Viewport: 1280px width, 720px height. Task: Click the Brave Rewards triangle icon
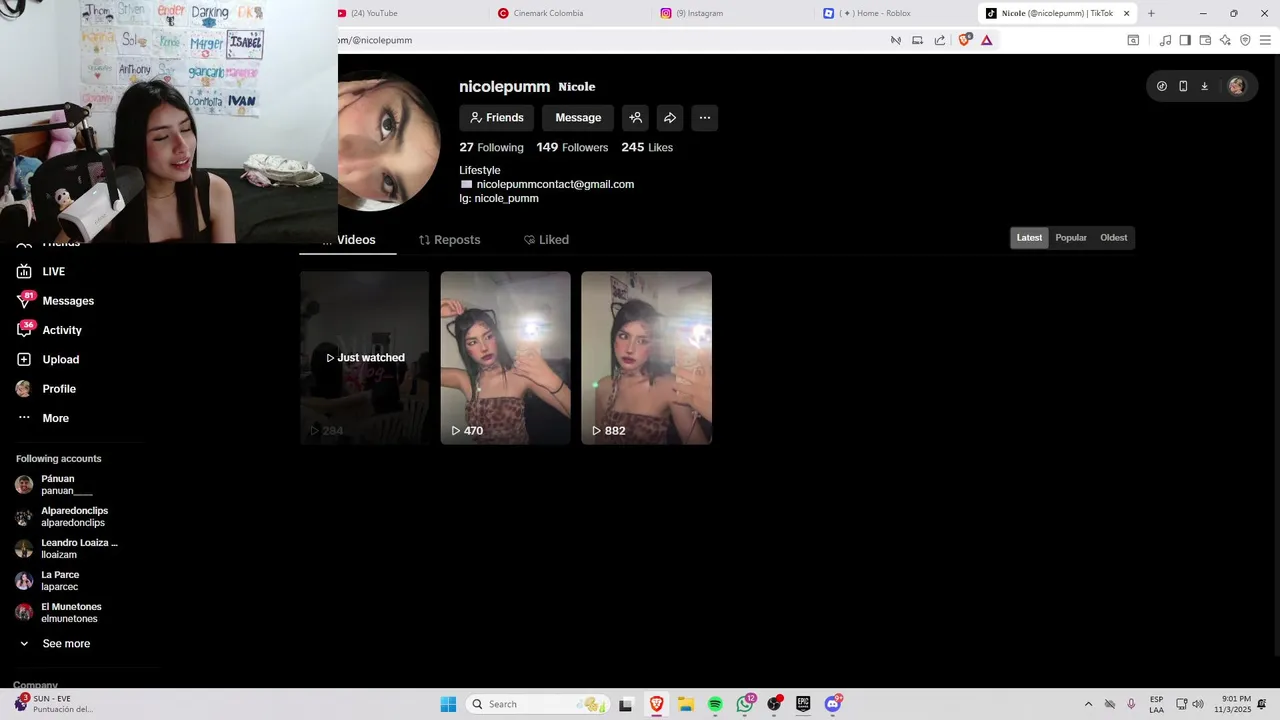(x=986, y=40)
